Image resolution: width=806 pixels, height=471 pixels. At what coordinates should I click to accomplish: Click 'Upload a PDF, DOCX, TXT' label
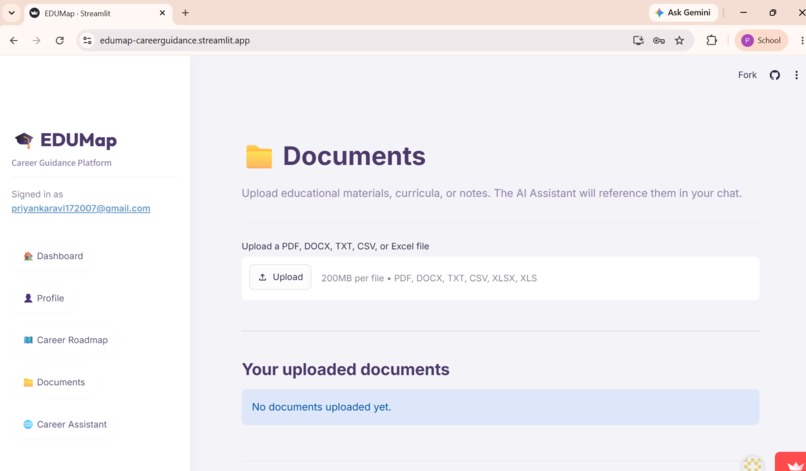(x=335, y=246)
